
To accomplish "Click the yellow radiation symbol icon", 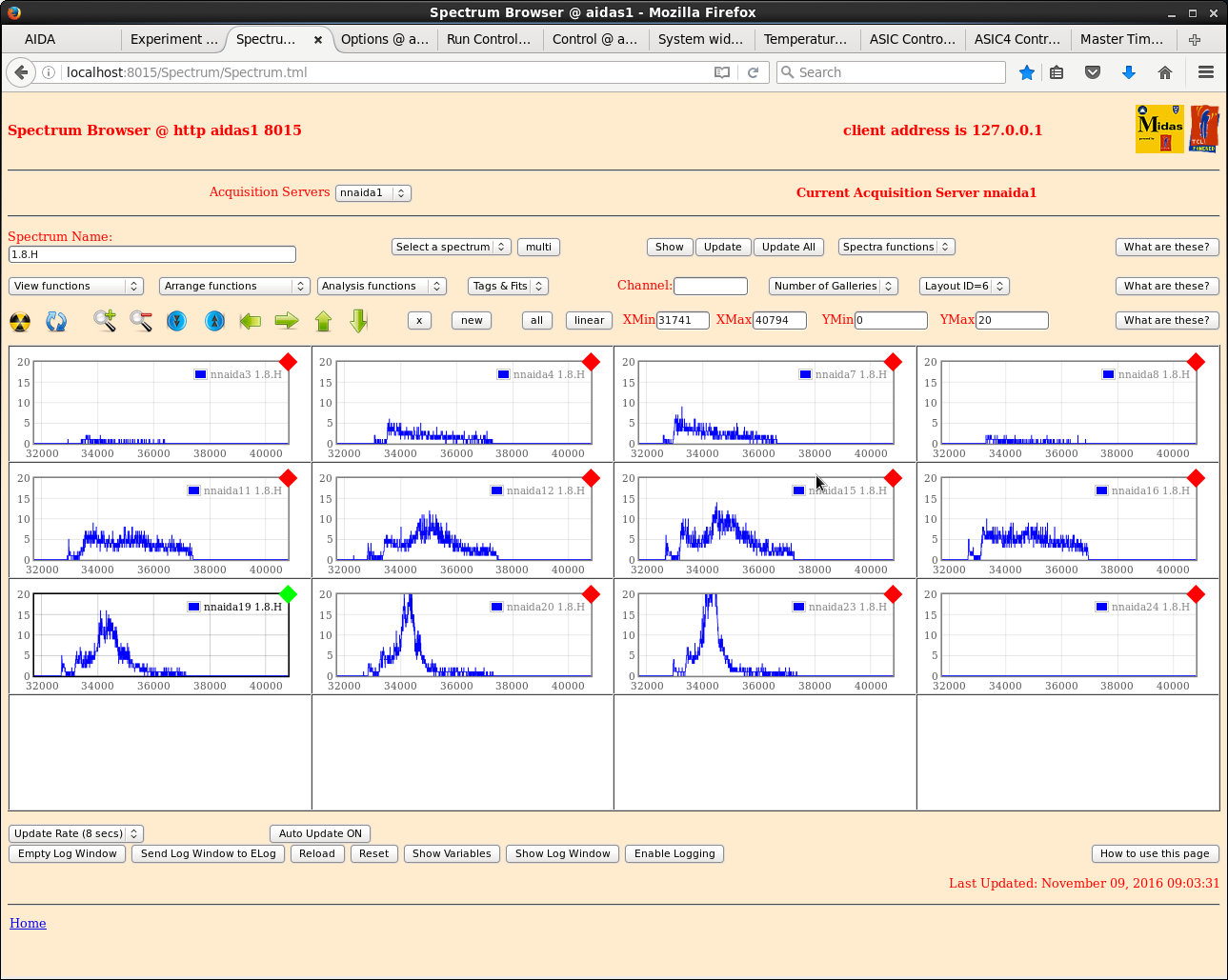I will click(x=20, y=322).
